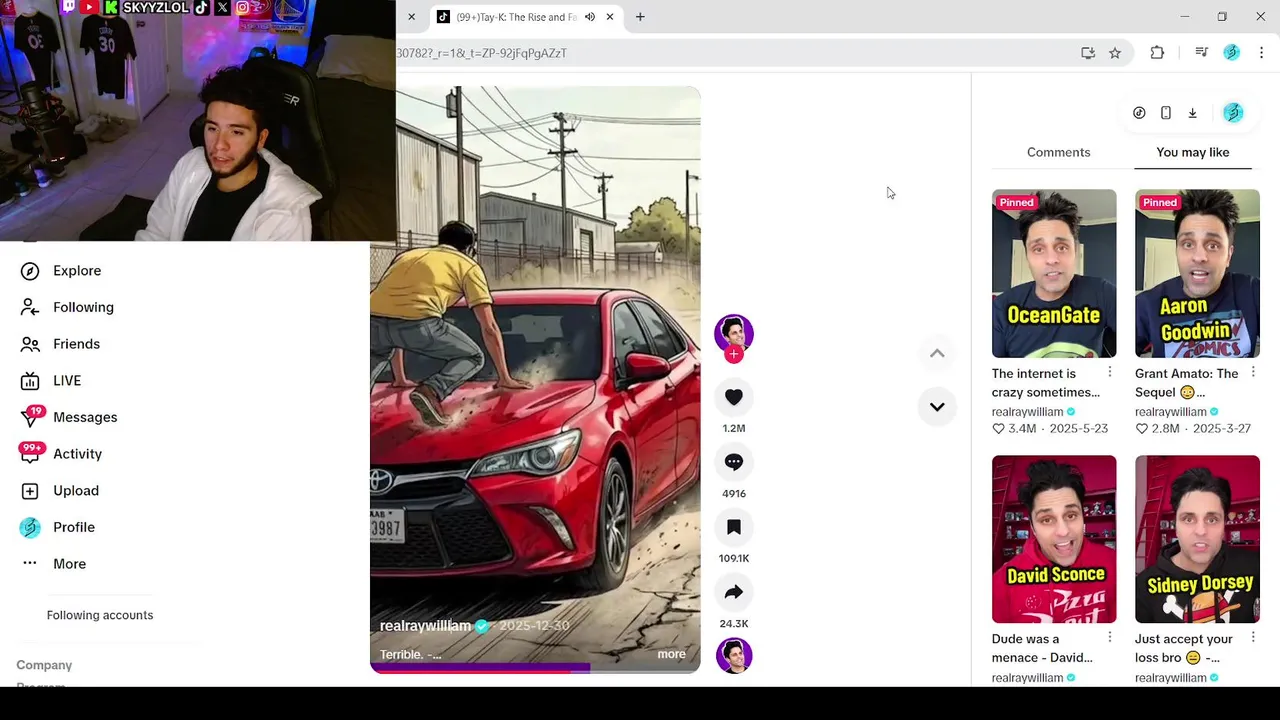Bookmark the video with the favorites icon
This screenshot has height=720, width=1280.
coord(734,527)
